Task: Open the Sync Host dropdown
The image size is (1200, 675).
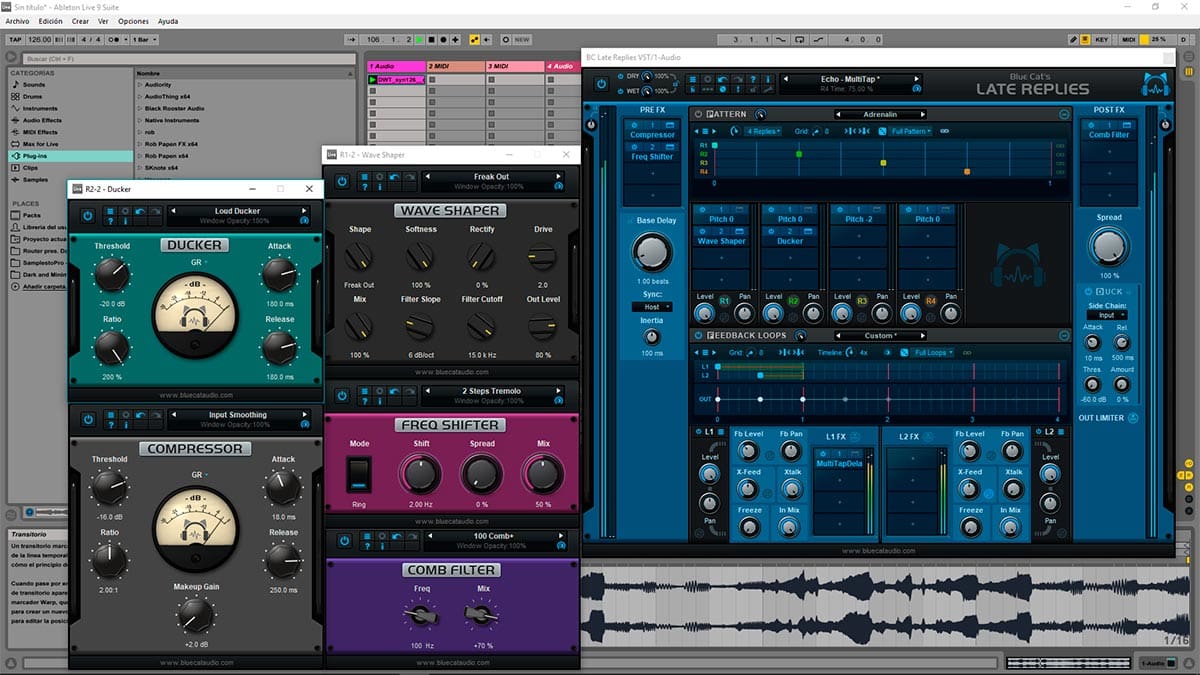Action: click(x=652, y=307)
